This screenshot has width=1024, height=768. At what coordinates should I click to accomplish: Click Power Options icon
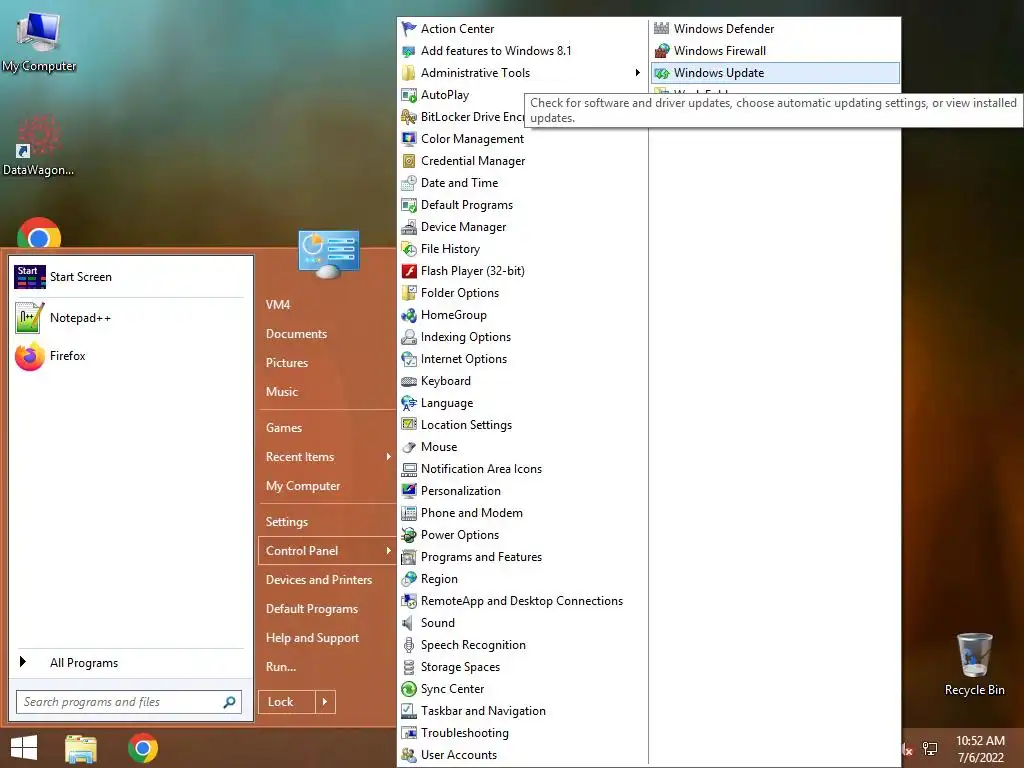click(x=409, y=535)
